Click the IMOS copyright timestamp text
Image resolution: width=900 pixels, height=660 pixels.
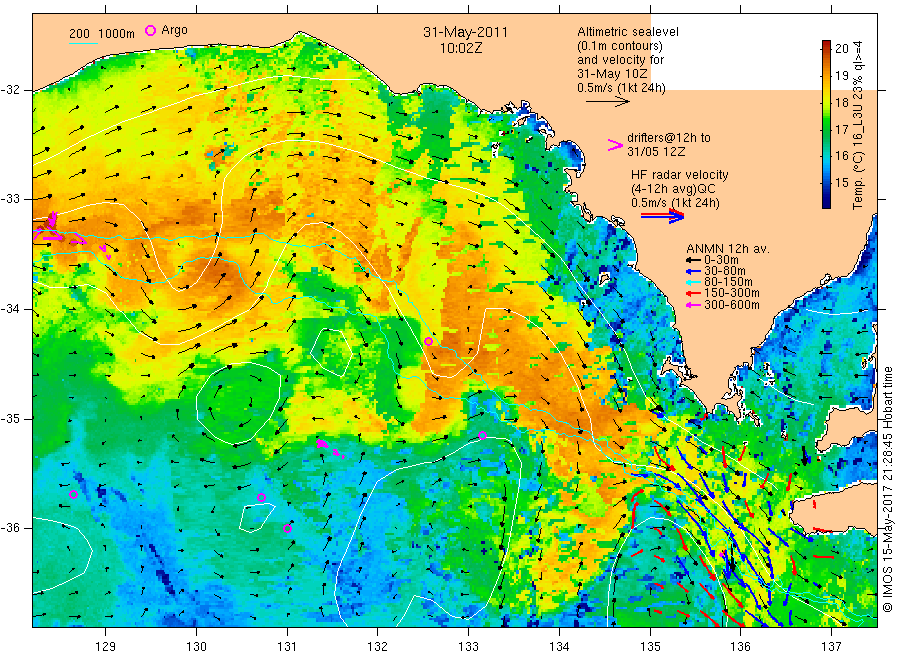point(888,488)
